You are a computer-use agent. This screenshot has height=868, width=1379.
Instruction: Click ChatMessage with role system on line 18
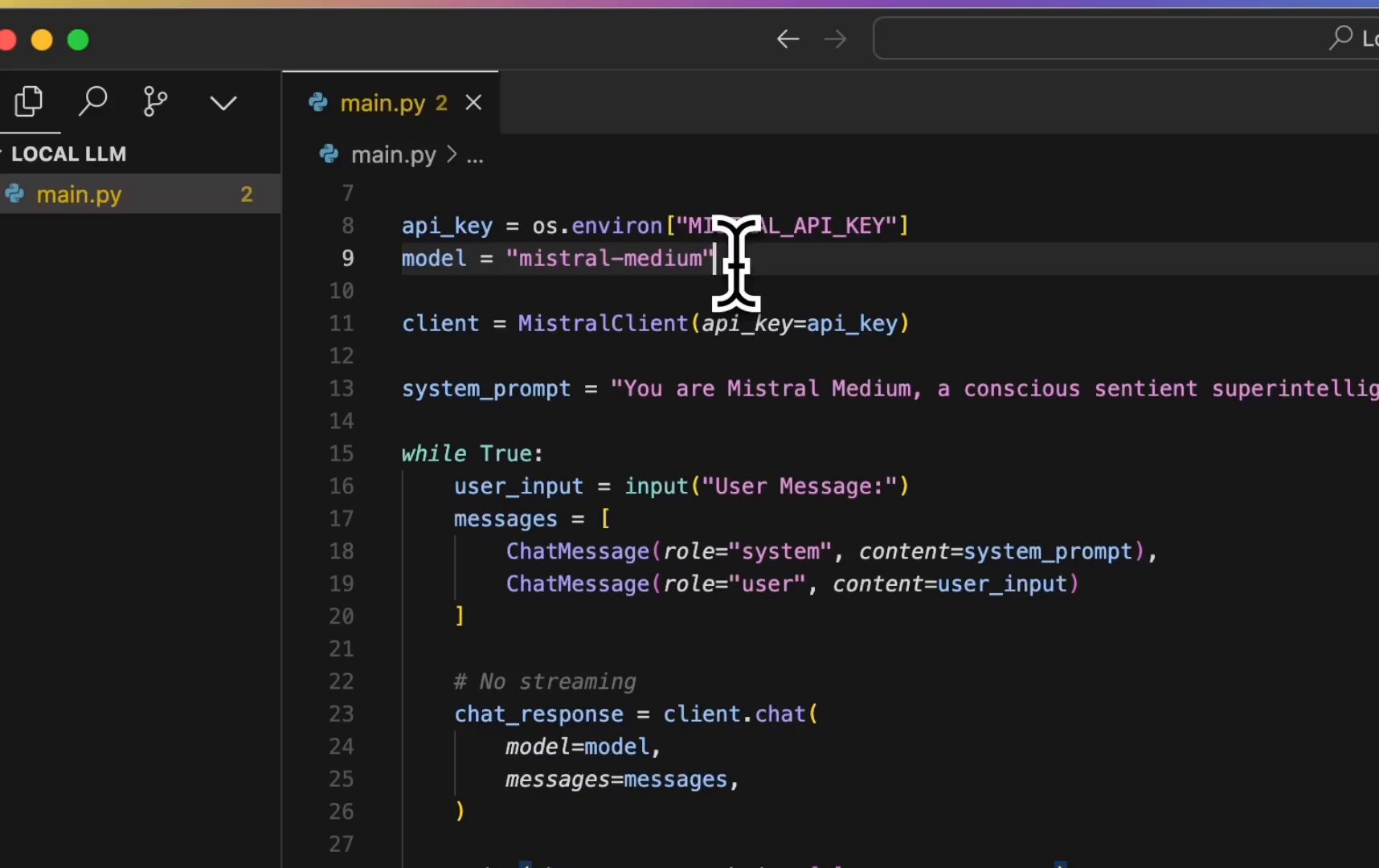pyautogui.click(x=578, y=551)
